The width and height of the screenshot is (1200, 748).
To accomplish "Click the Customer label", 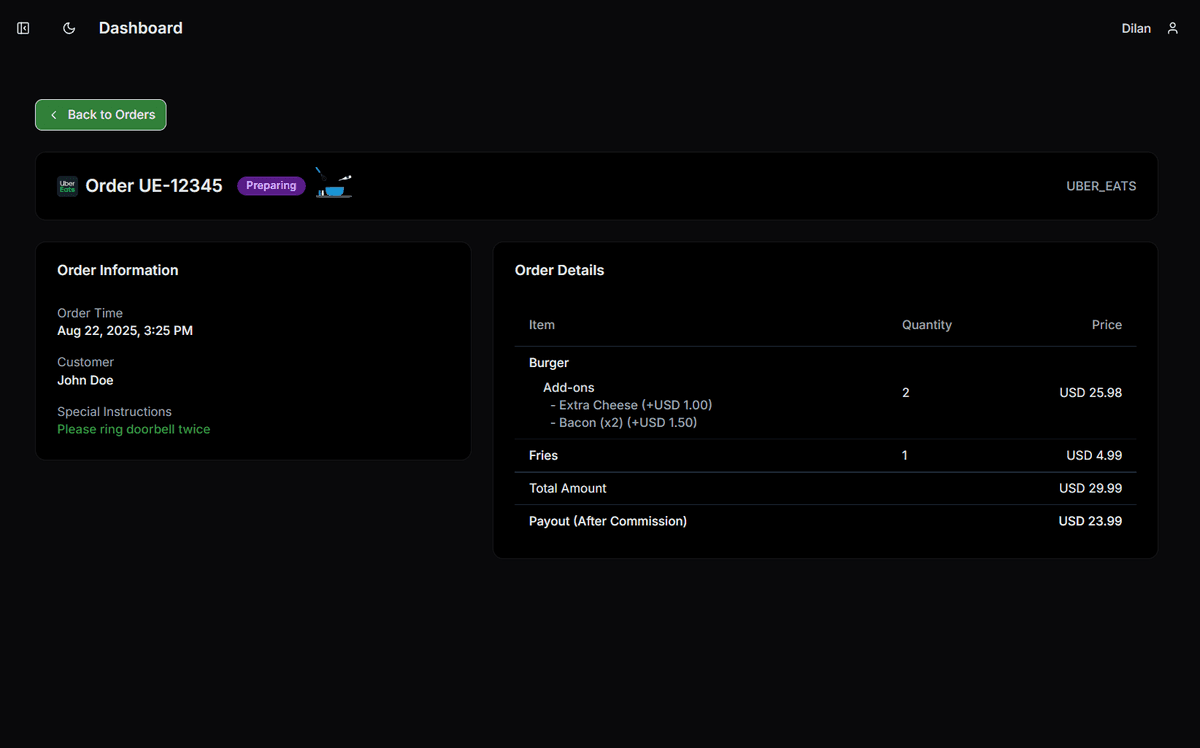I will coord(85,362).
